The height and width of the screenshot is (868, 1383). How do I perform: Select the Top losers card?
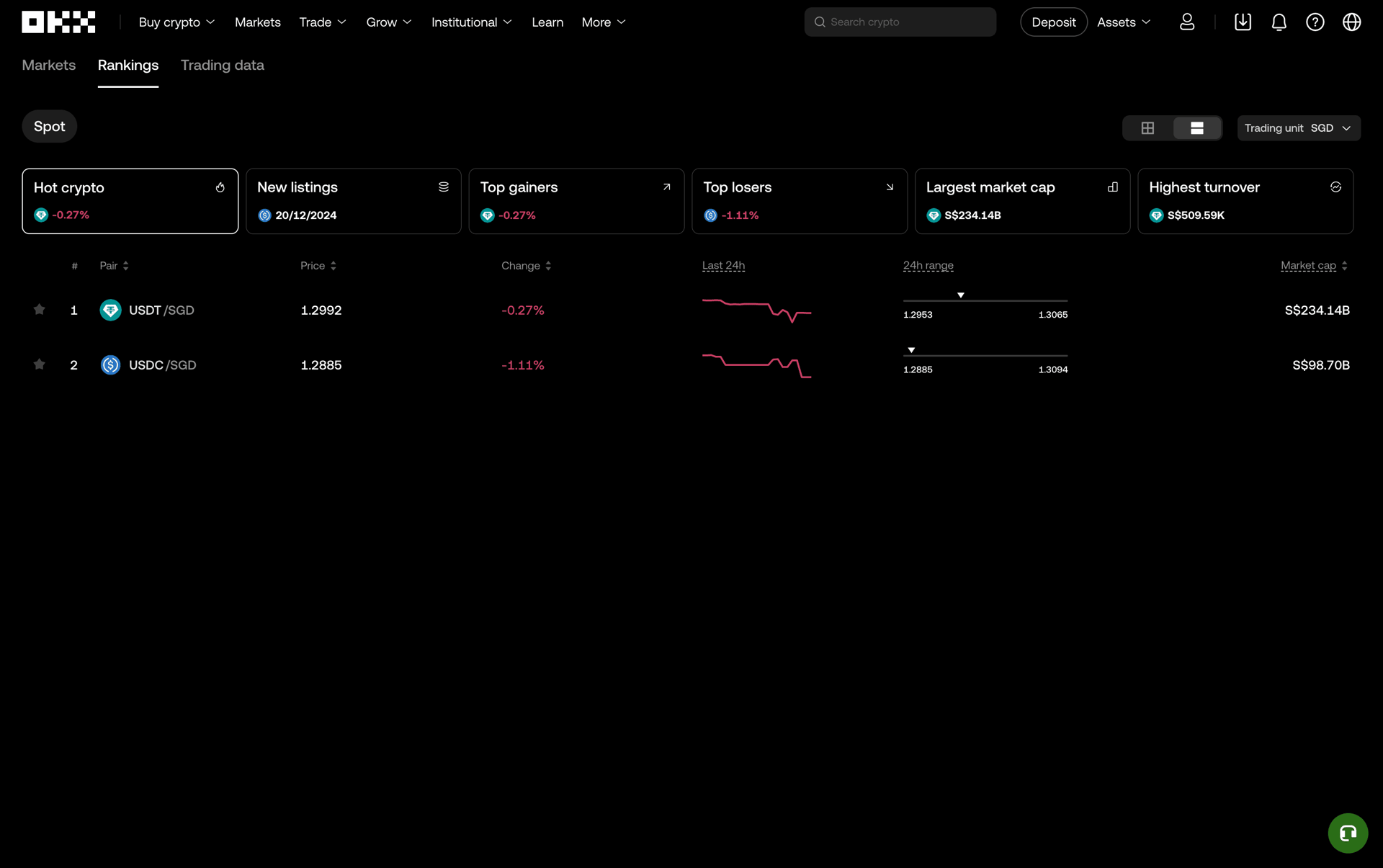click(x=800, y=201)
